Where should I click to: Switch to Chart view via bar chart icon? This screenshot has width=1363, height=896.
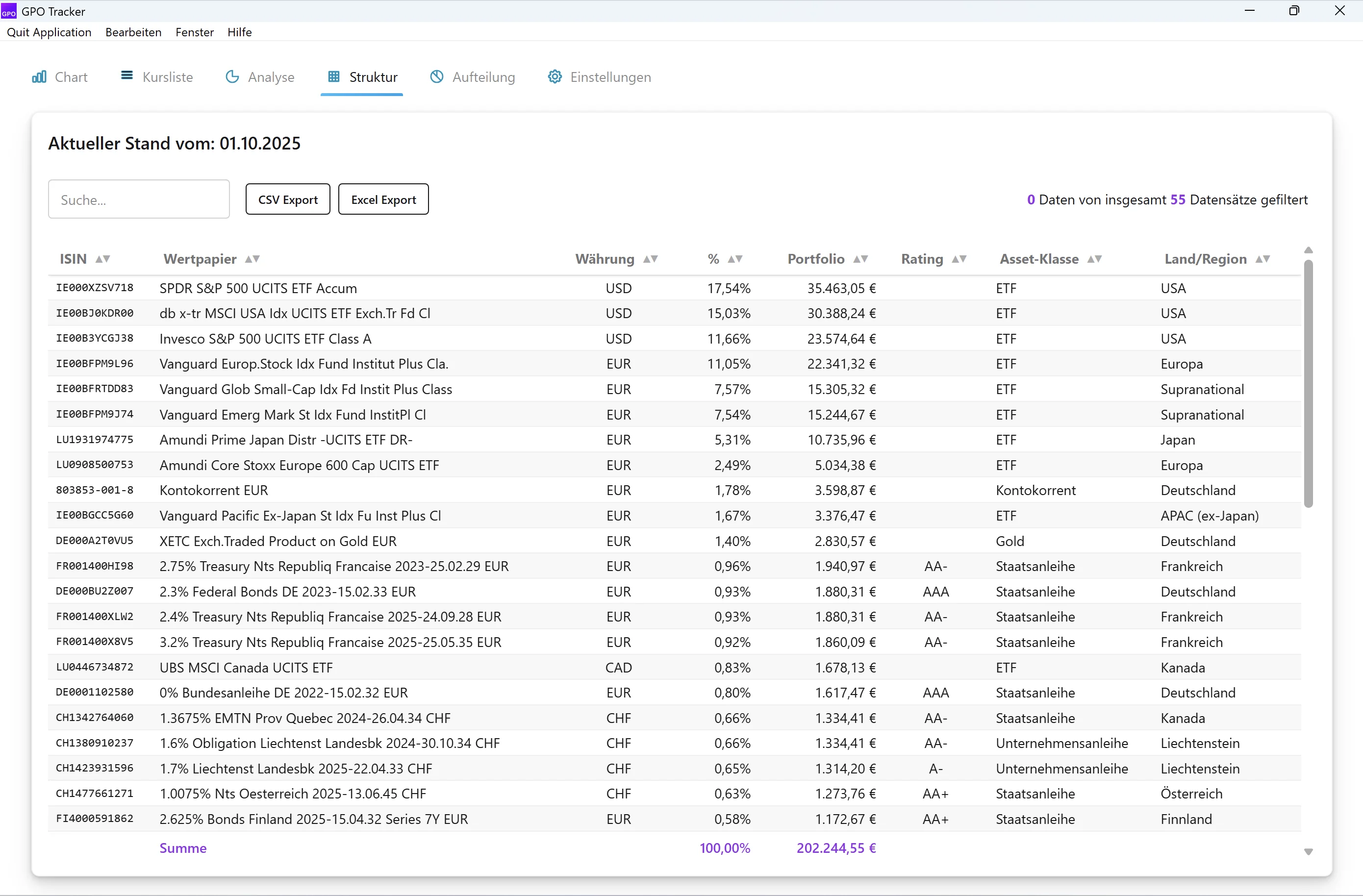point(39,76)
